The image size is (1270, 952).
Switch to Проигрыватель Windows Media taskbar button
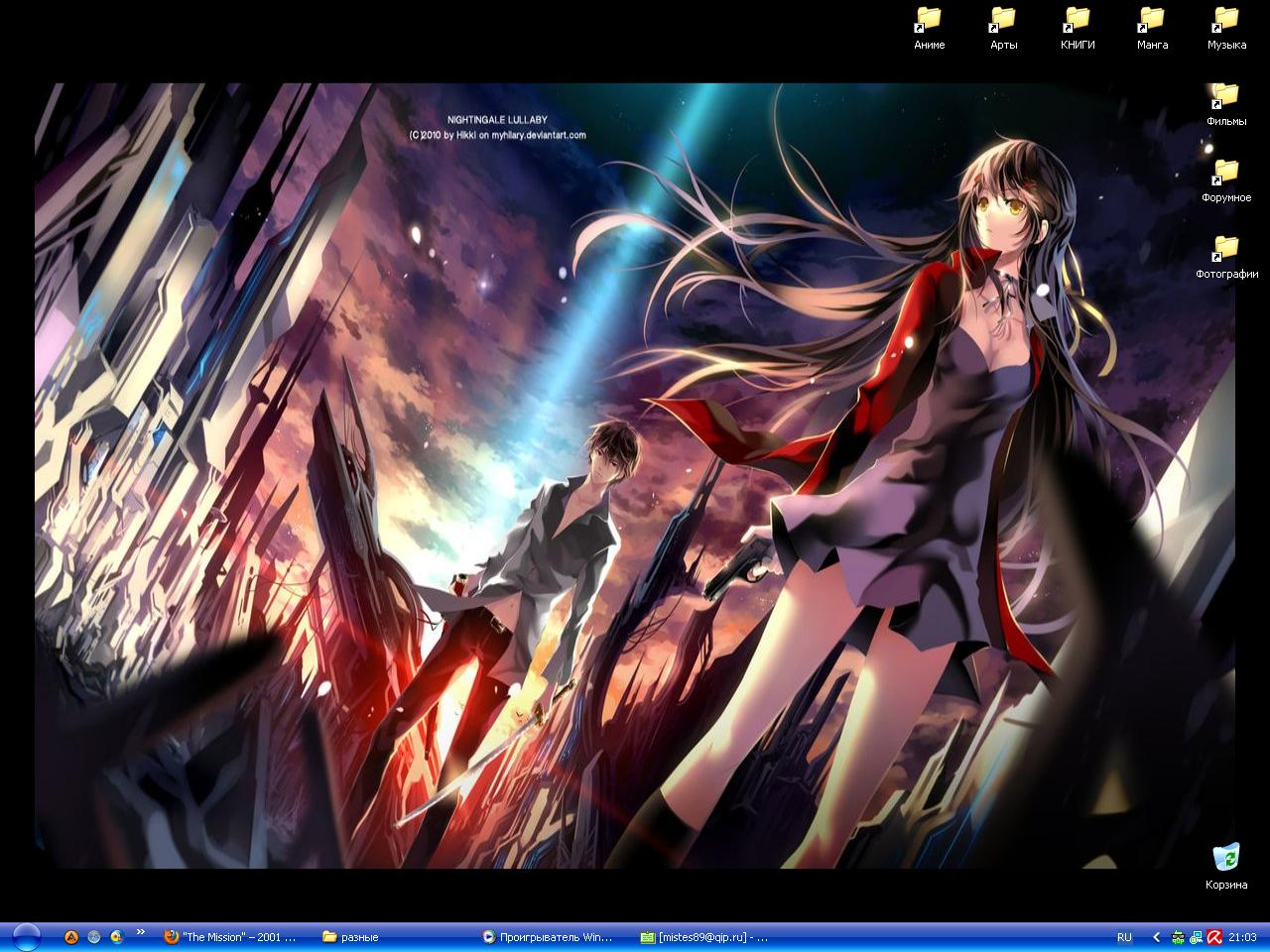tap(549, 937)
